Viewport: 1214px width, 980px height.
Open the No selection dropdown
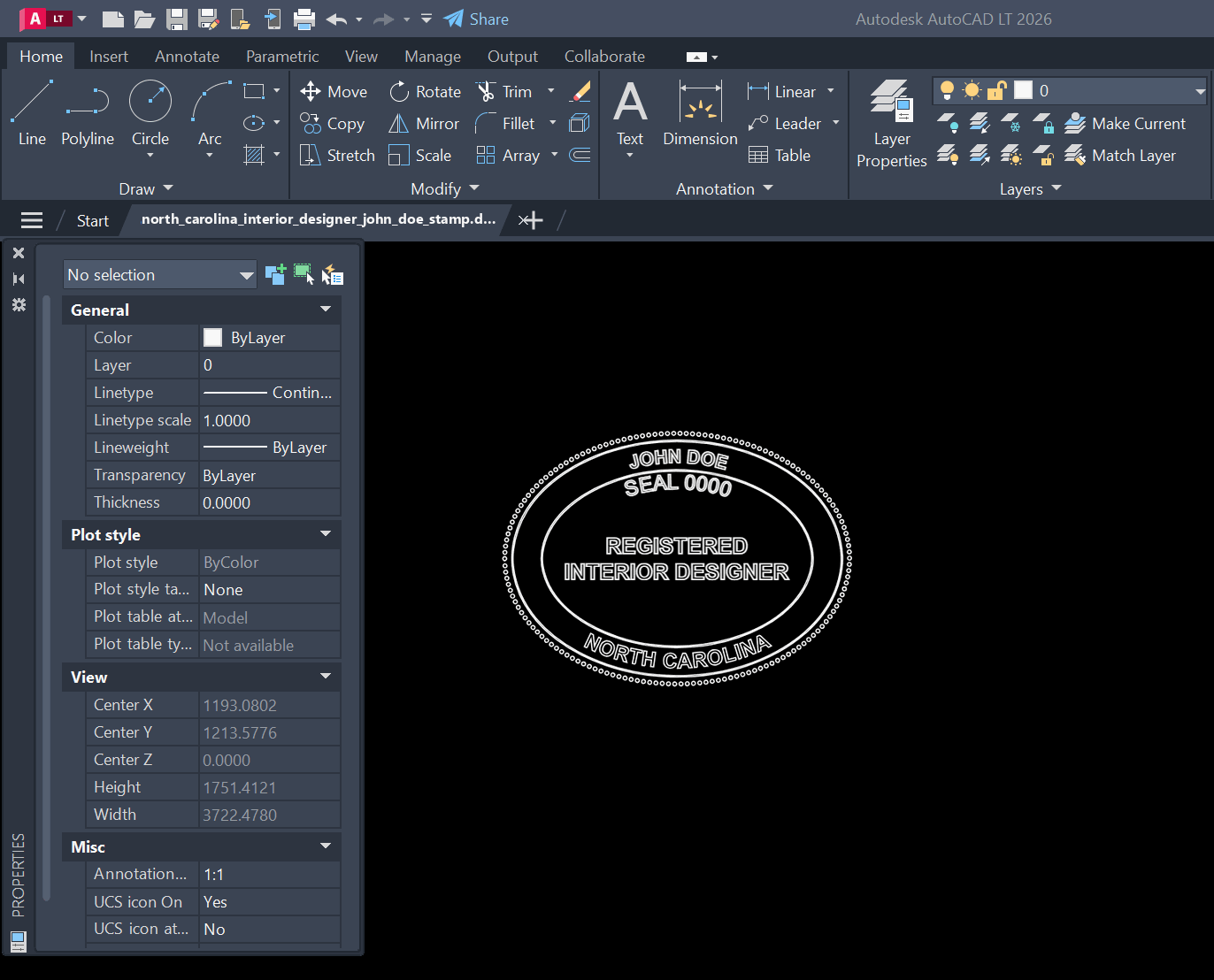tap(160, 275)
